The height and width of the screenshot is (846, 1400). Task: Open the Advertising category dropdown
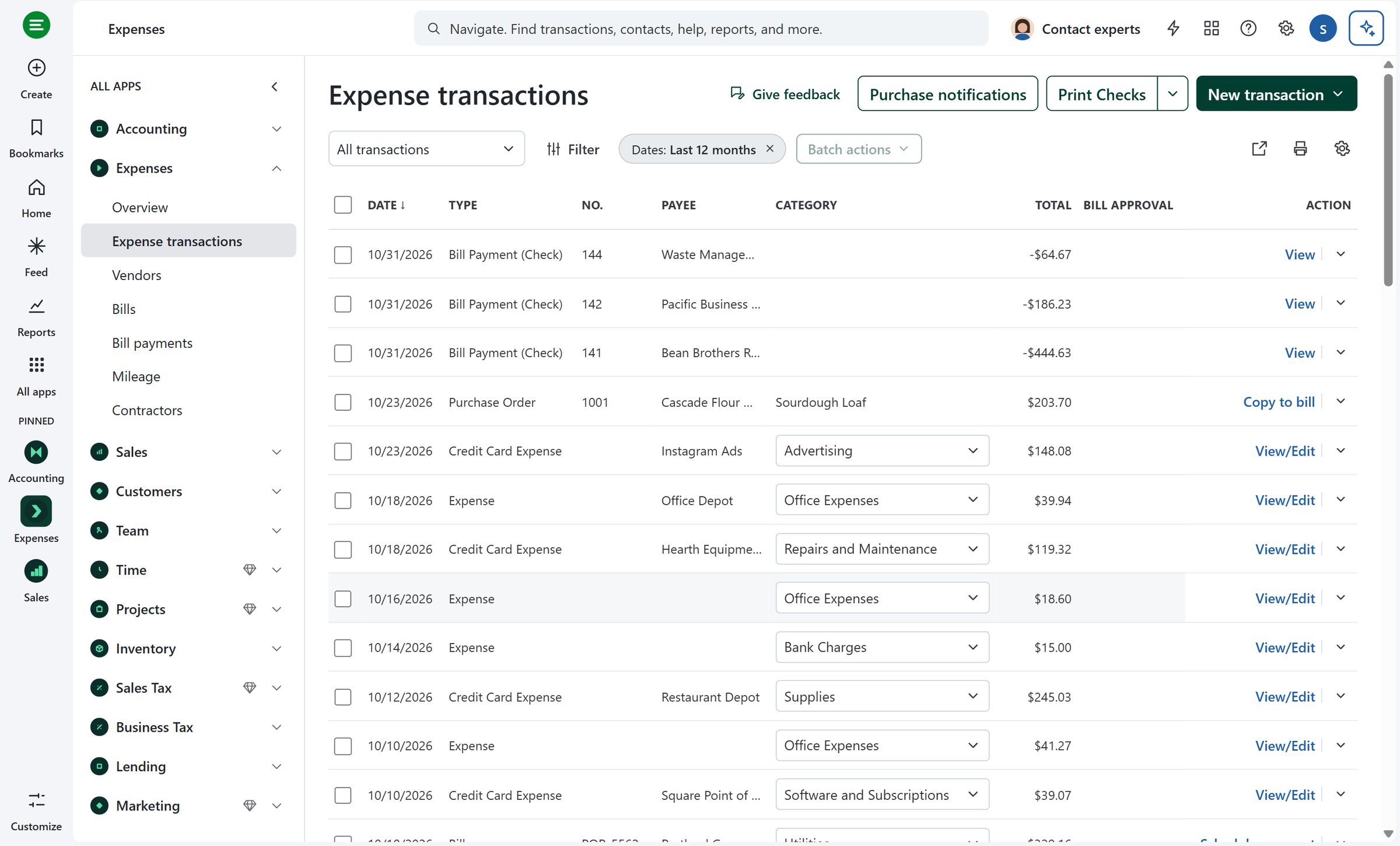pyautogui.click(x=882, y=450)
